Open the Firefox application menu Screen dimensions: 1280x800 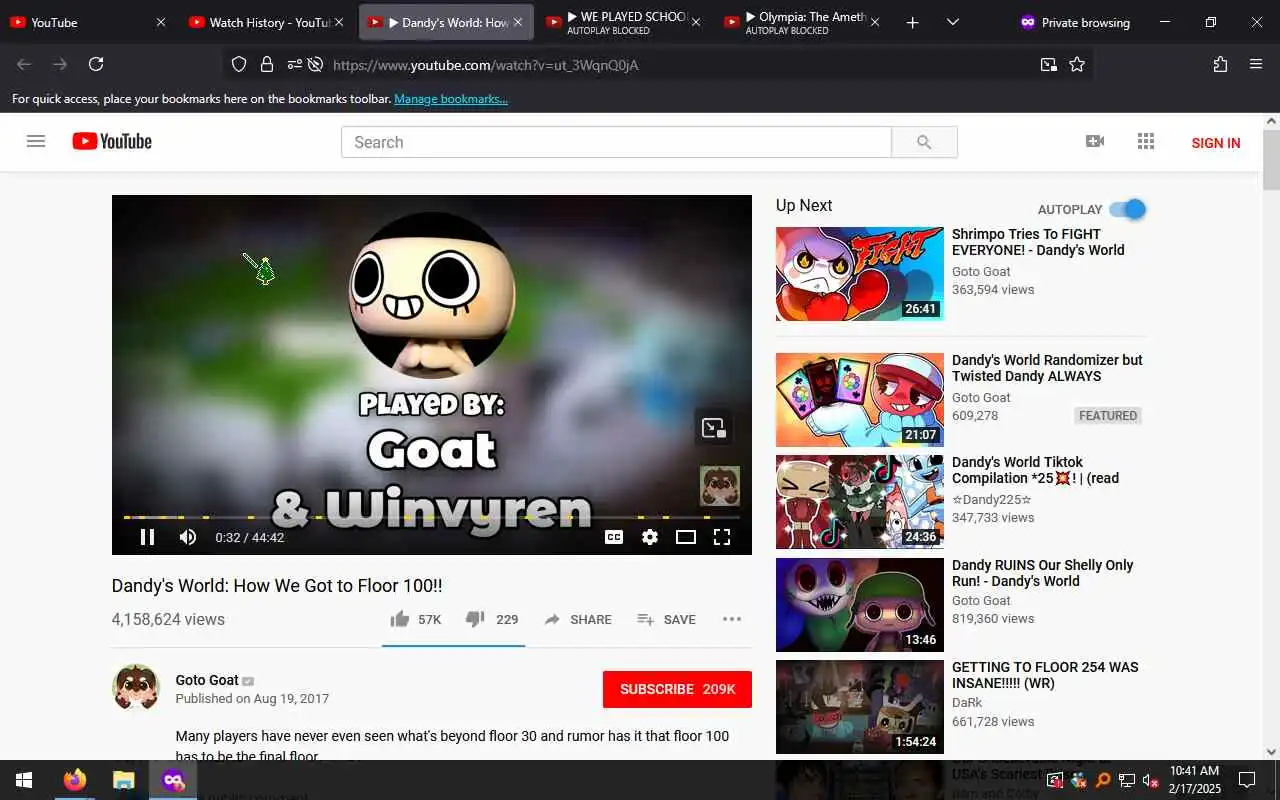pos(1256,64)
